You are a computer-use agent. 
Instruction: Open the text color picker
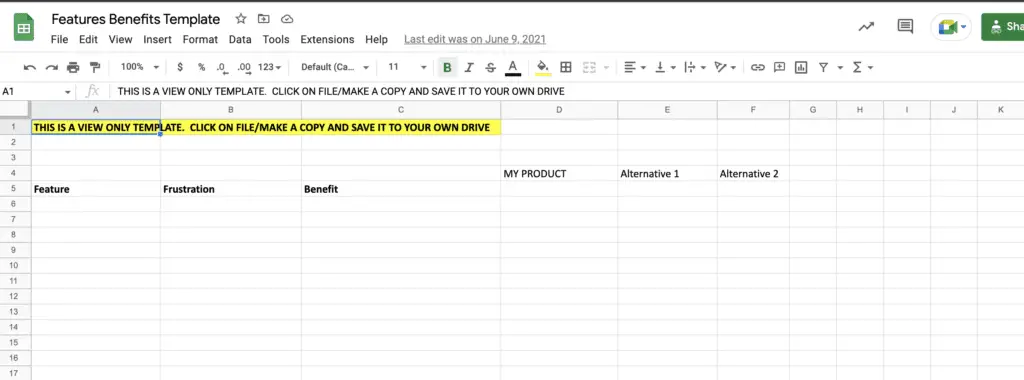pyautogui.click(x=513, y=67)
